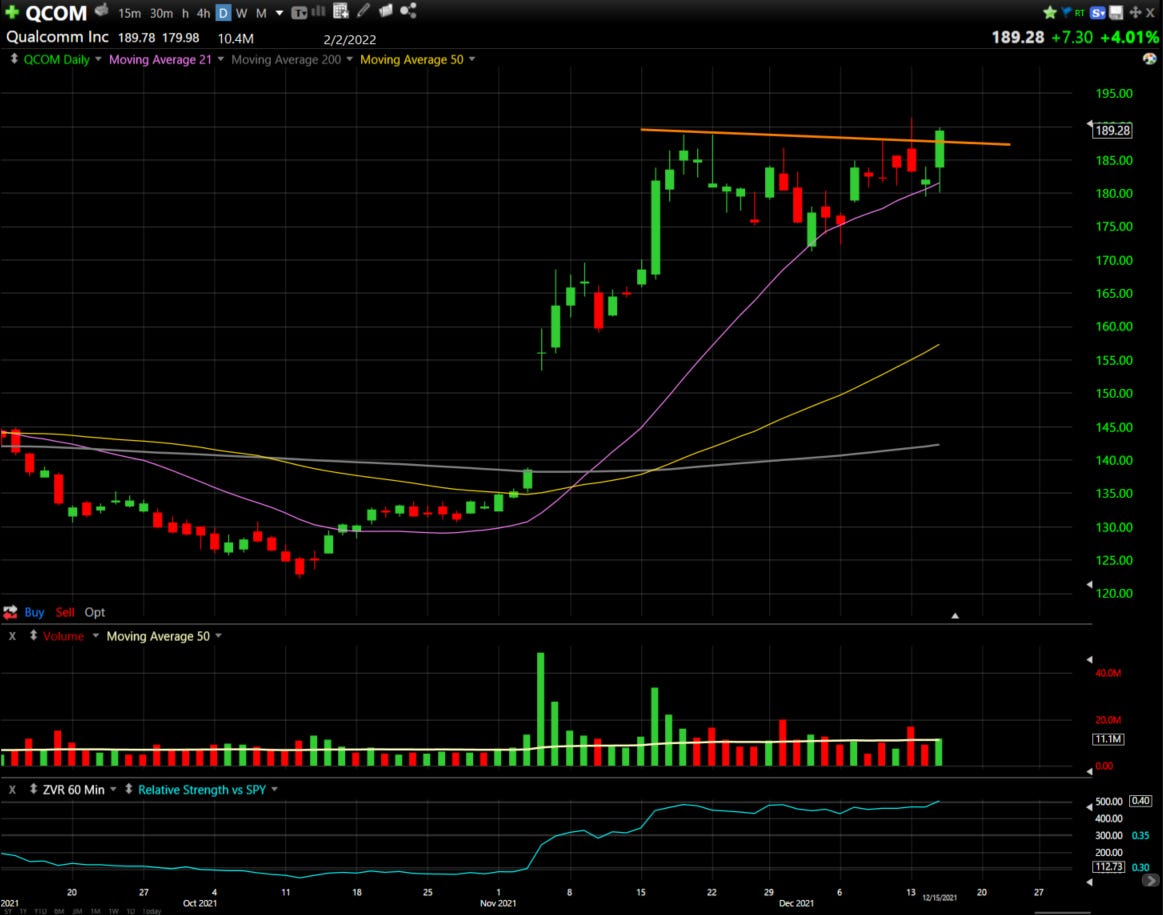1163x915 pixels.
Task: Click the save floppy disk icon
Action: click(1116, 13)
